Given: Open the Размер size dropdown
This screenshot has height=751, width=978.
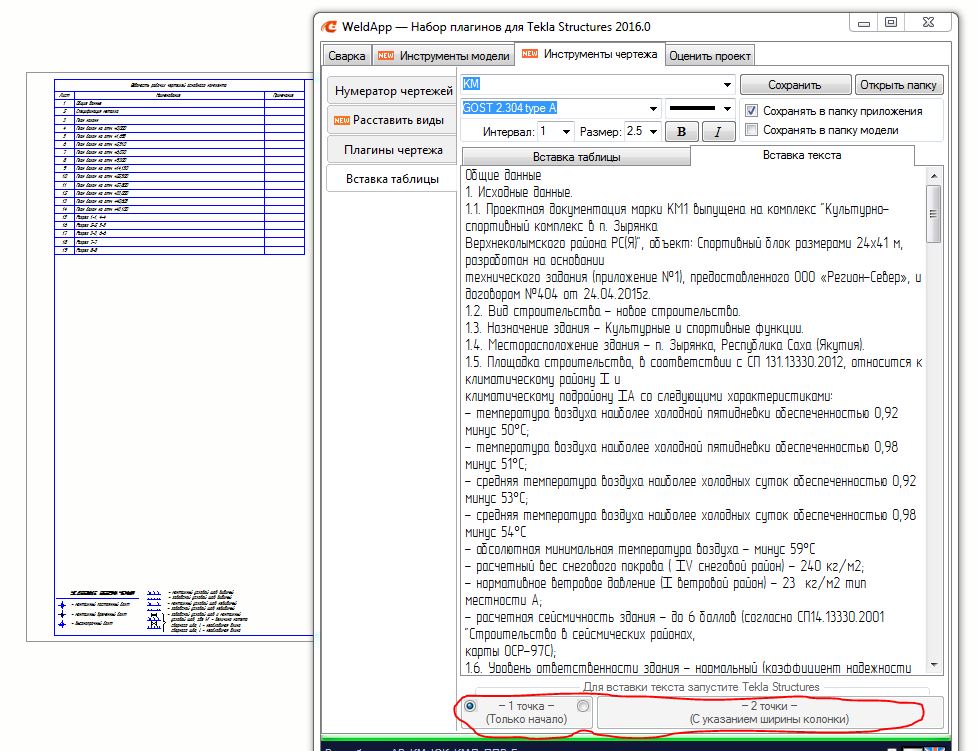Looking at the screenshot, I should pos(653,131).
